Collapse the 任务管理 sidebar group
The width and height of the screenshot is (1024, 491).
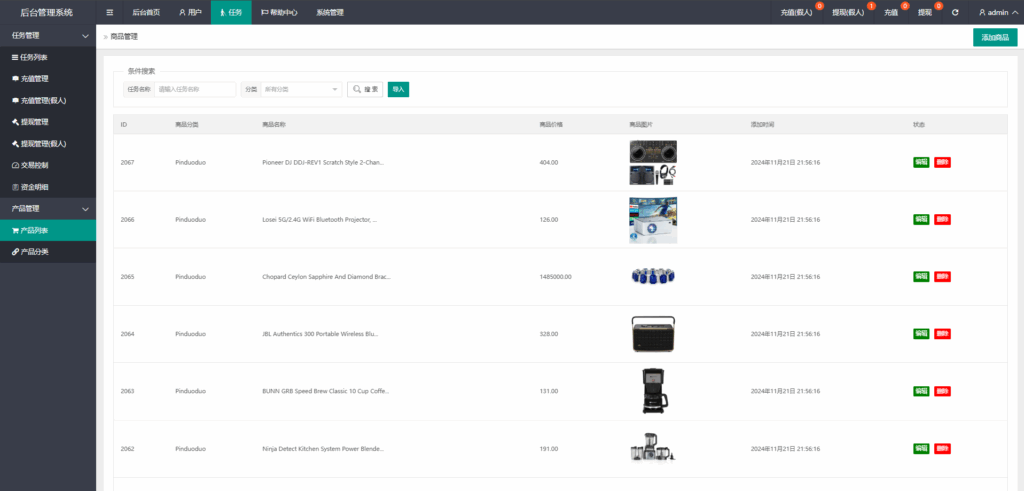click(x=48, y=35)
